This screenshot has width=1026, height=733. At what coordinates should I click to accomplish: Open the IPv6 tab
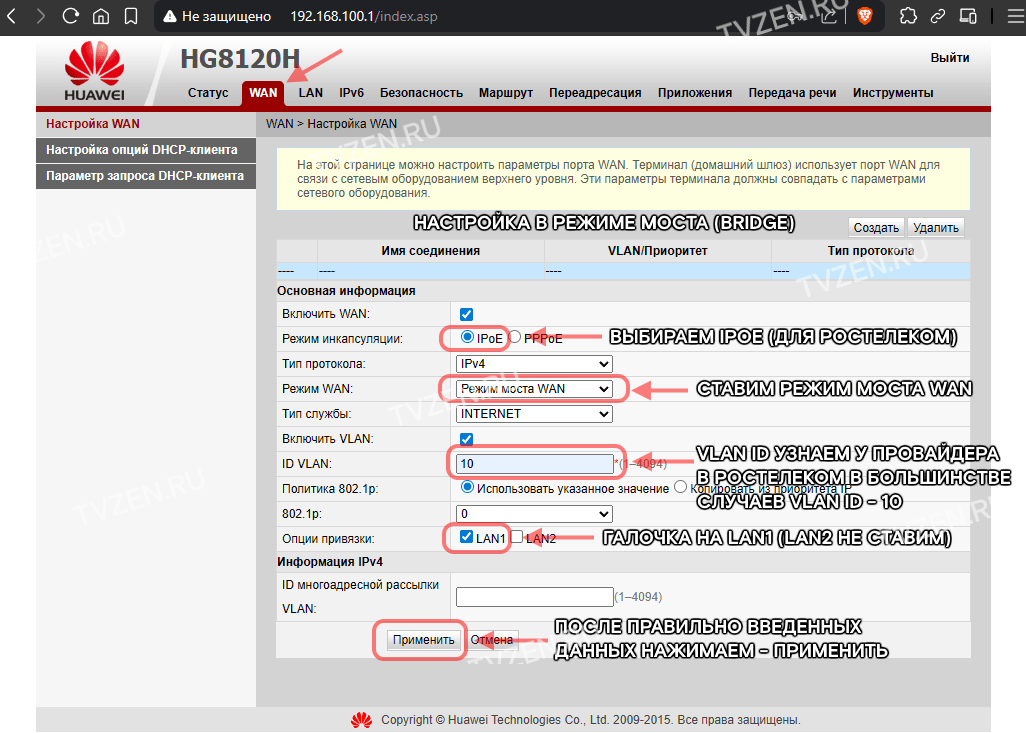click(x=351, y=93)
